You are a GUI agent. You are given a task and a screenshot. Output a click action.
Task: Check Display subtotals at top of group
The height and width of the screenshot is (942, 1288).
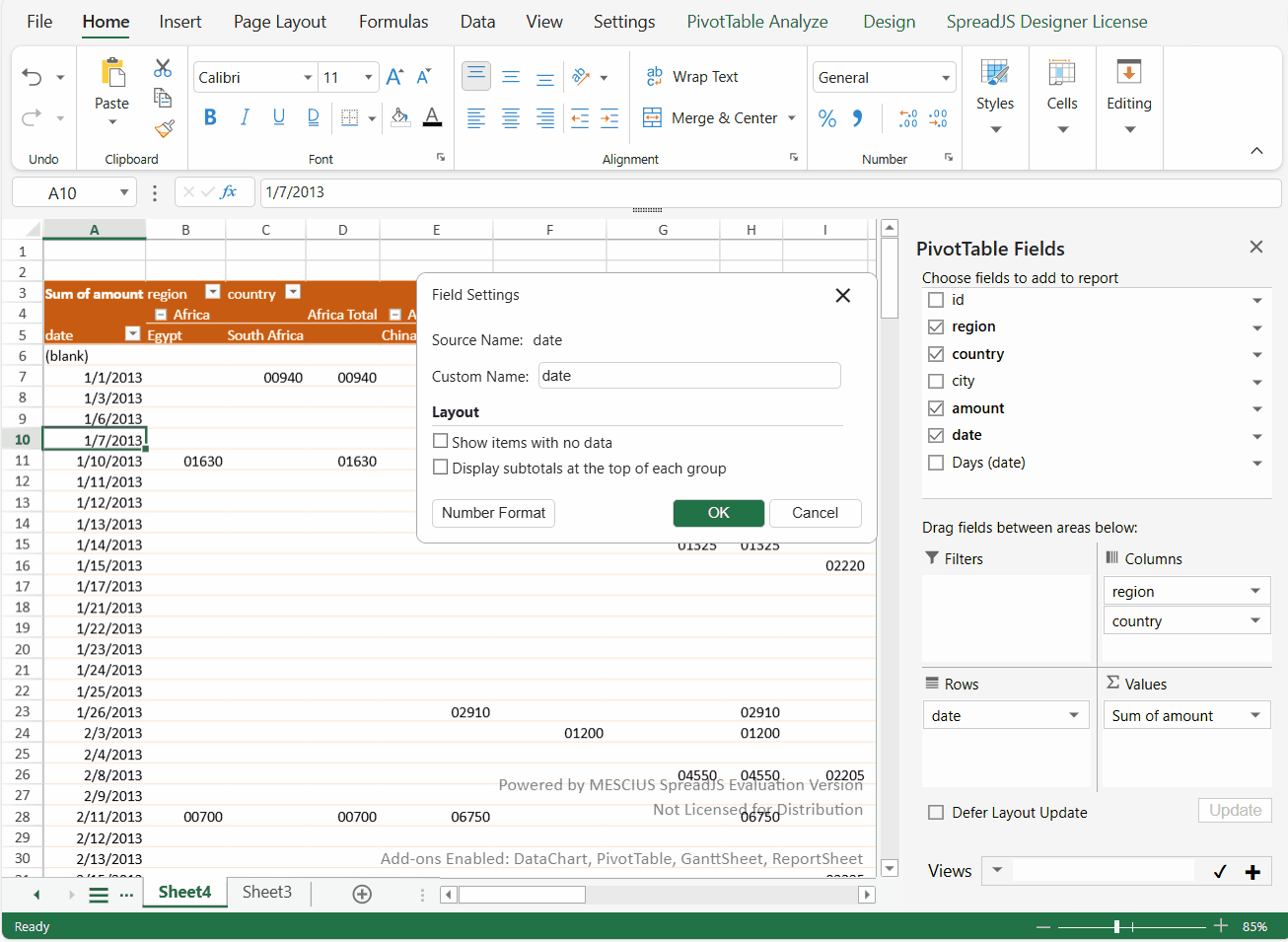point(441,468)
